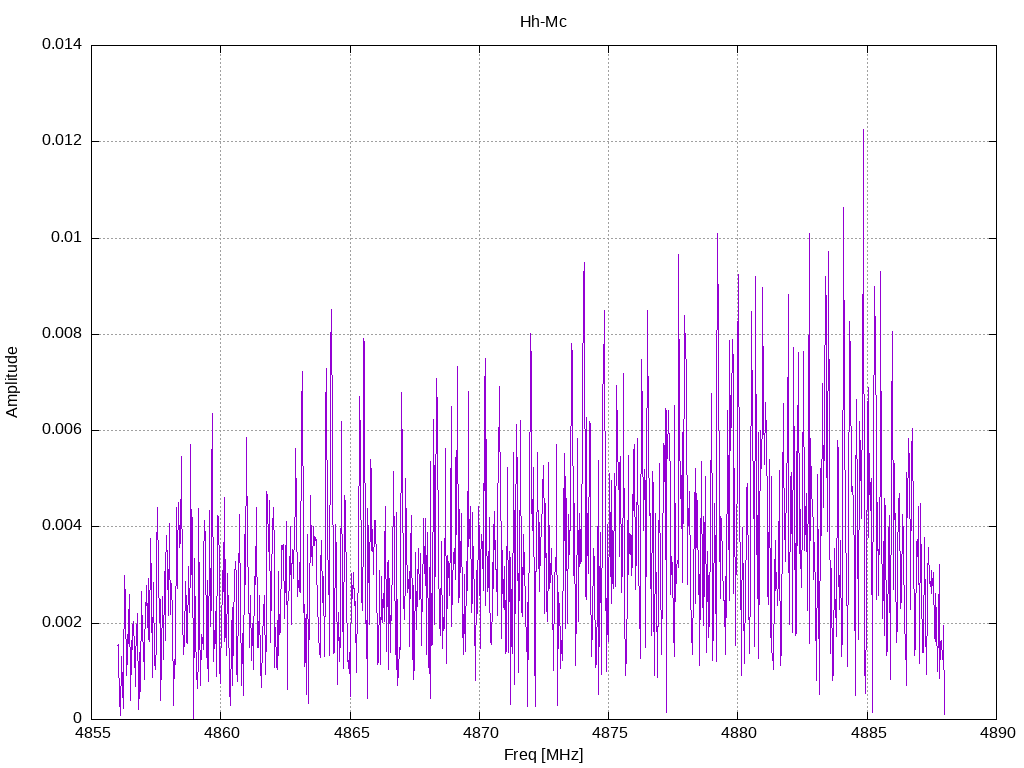Click the 4890 x-axis tick label

[x=995, y=733]
